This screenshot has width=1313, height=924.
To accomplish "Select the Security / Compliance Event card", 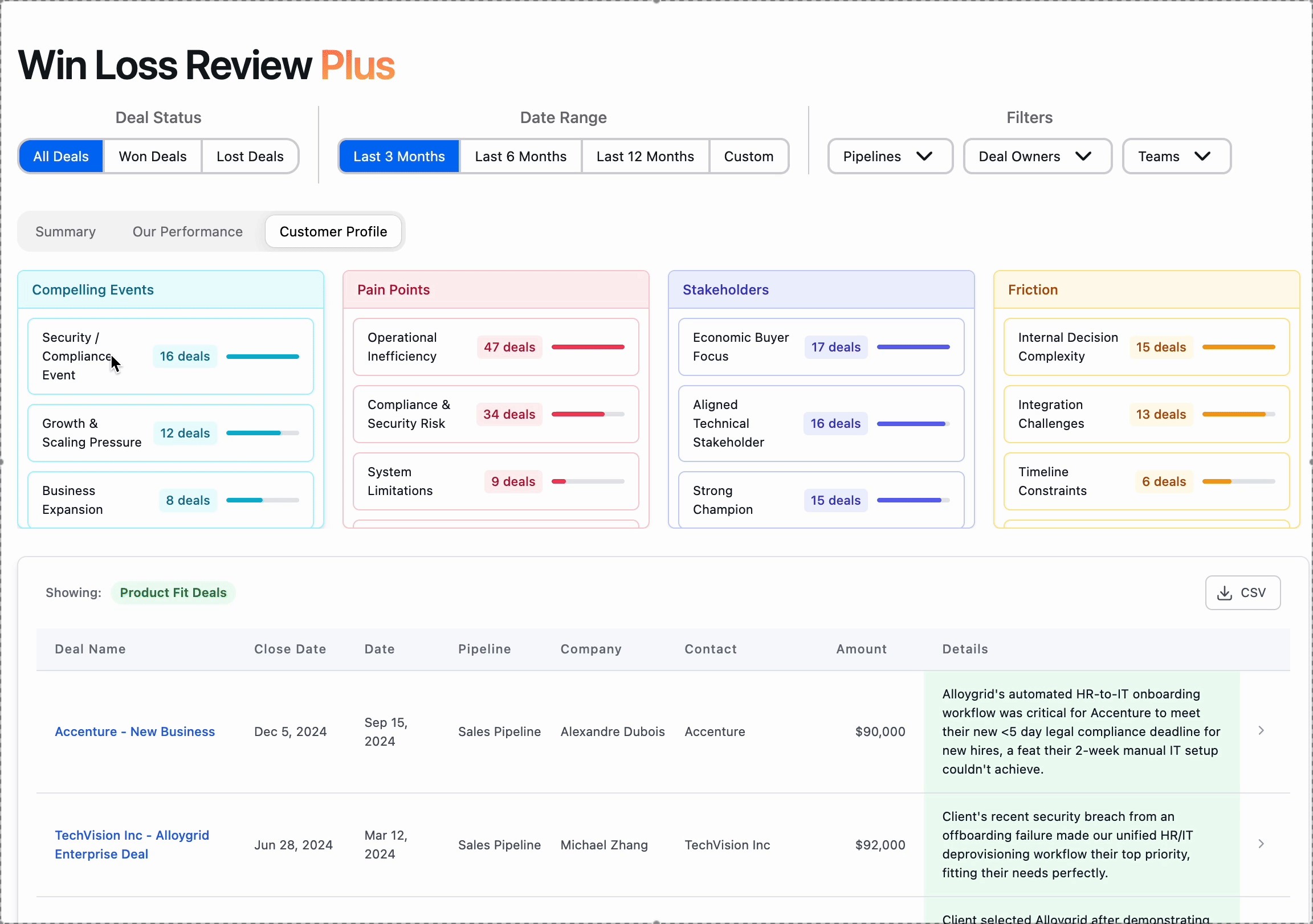I will (x=170, y=355).
